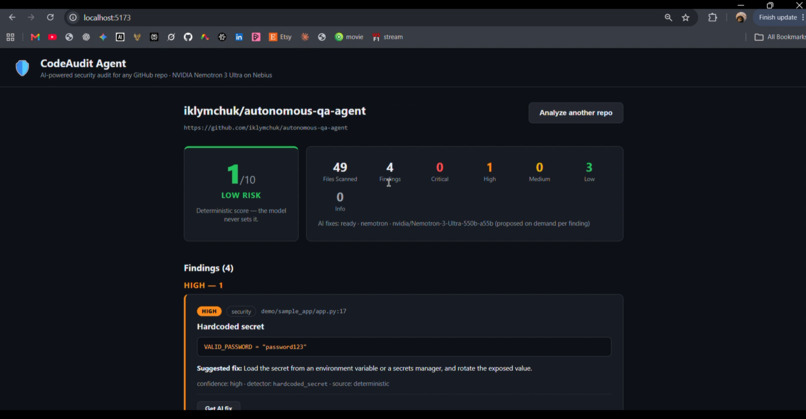Click the HIGH — 1 section label
806x419 pixels.
[x=203, y=285]
